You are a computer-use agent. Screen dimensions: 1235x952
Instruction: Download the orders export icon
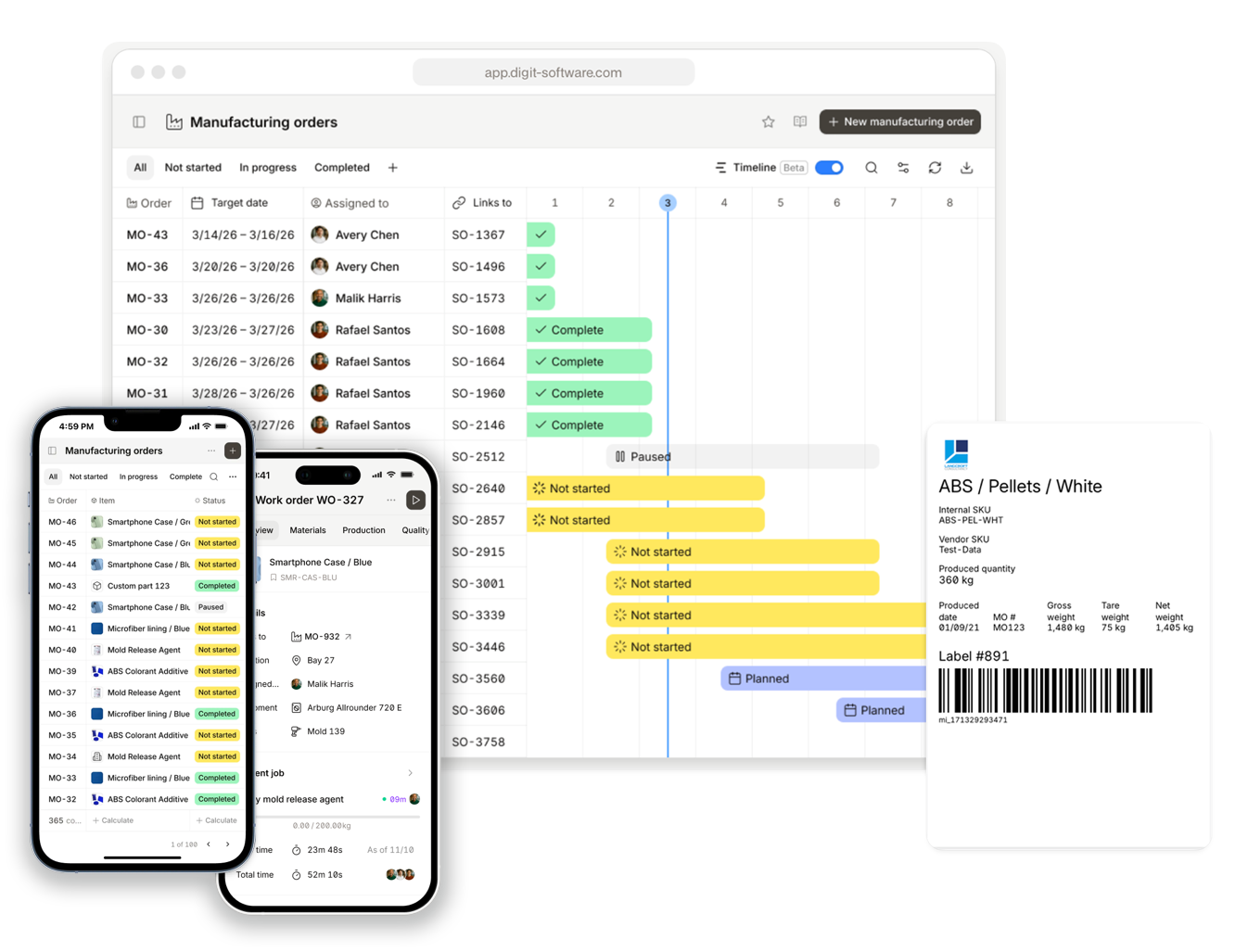pyautogui.click(x=966, y=168)
